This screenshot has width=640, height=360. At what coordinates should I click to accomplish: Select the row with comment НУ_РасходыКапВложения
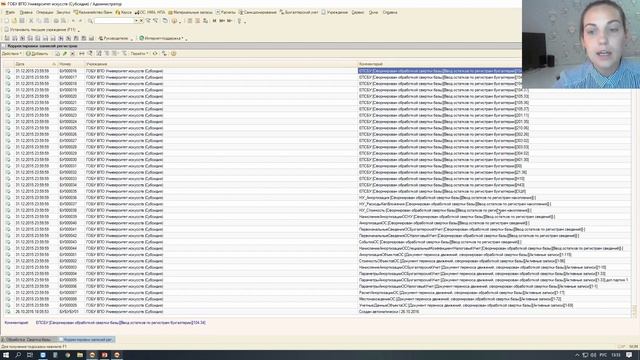click(316, 204)
